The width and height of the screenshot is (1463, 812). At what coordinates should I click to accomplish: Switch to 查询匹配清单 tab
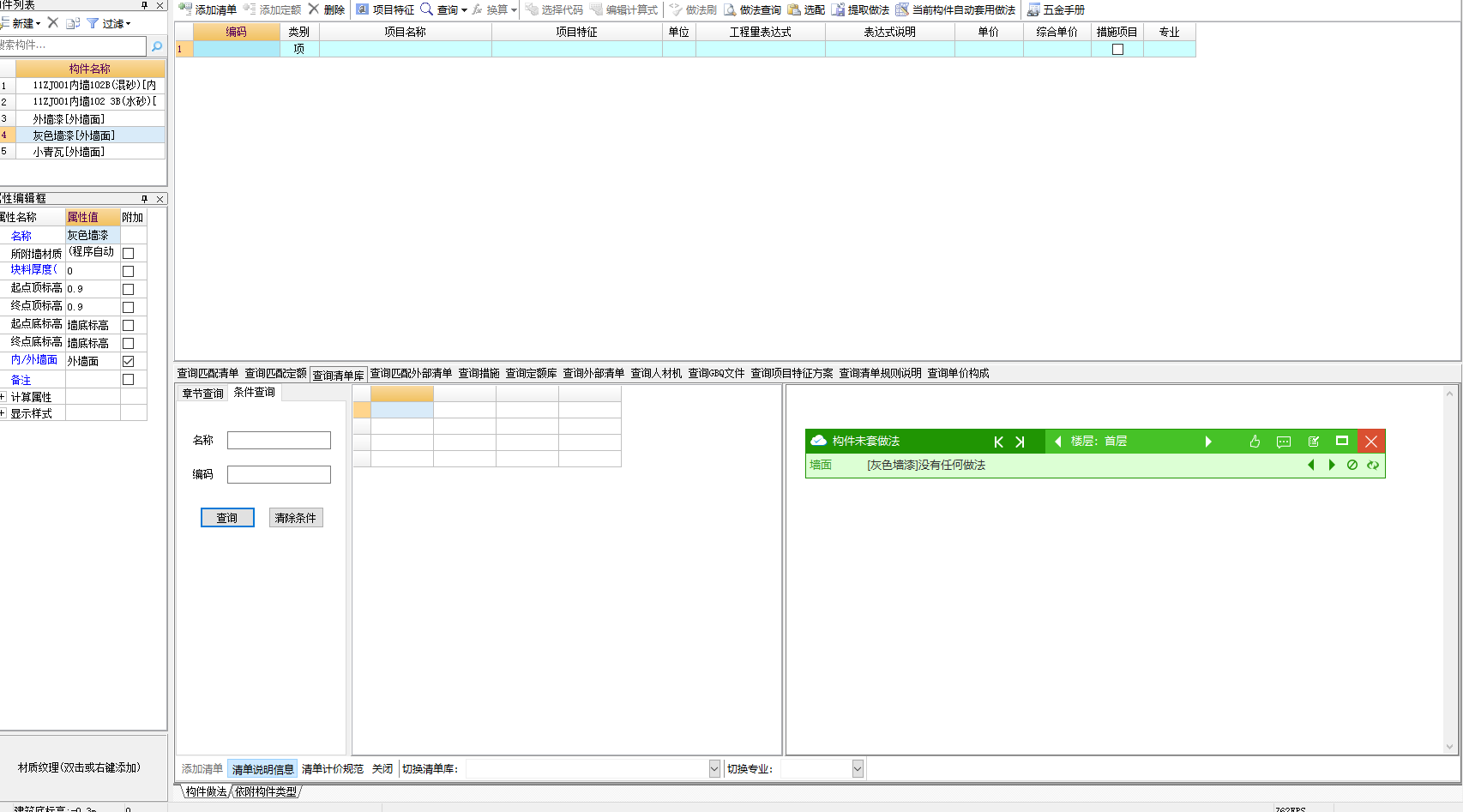(x=208, y=373)
